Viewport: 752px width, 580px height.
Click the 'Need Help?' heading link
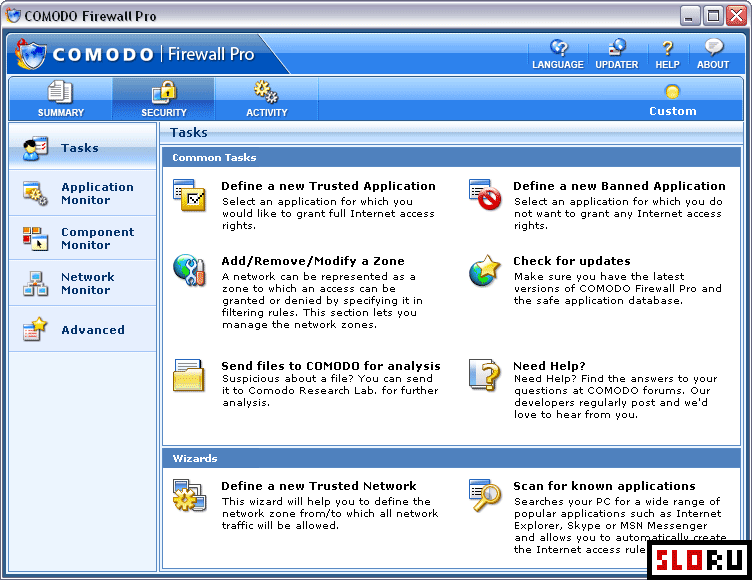549,366
